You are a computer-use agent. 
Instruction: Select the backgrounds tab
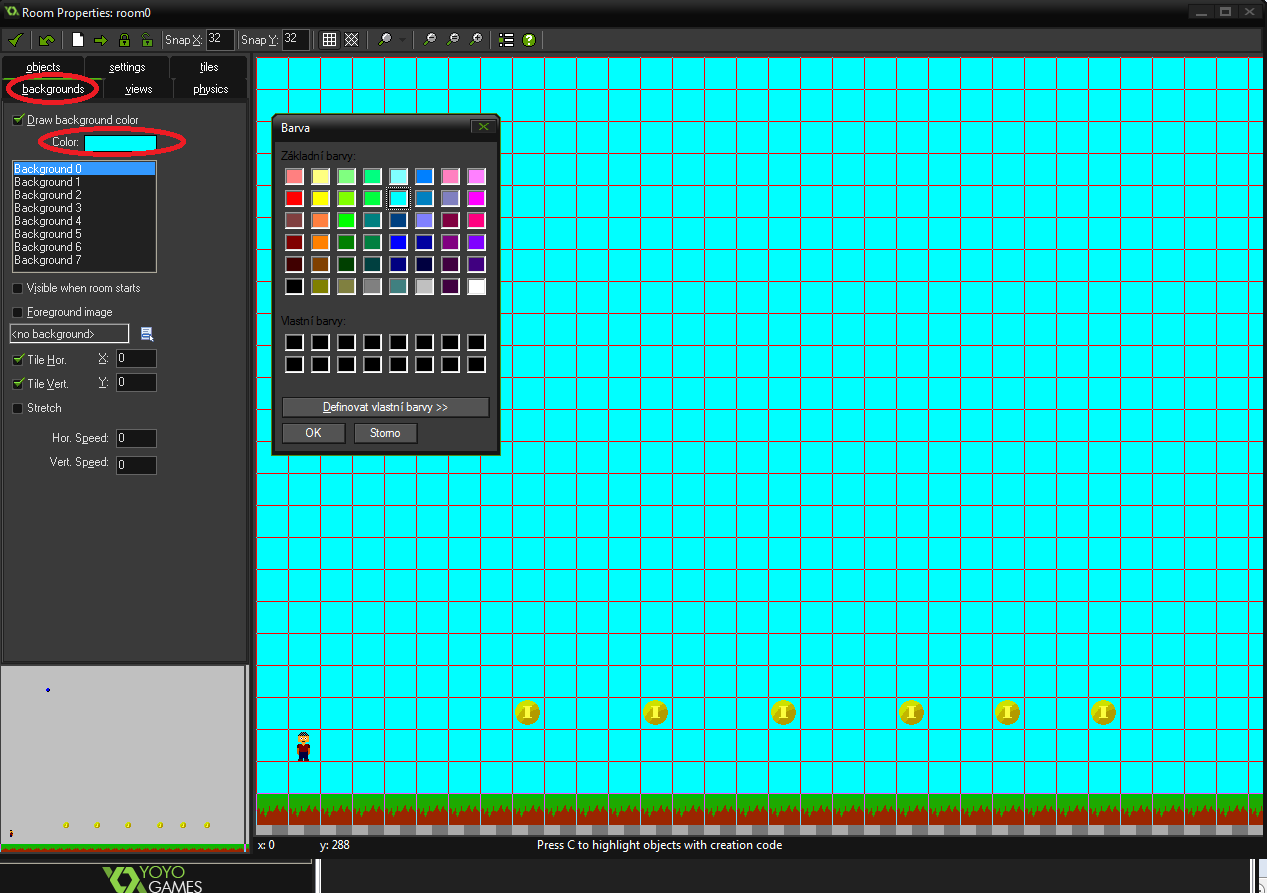pyautogui.click(x=53, y=89)
